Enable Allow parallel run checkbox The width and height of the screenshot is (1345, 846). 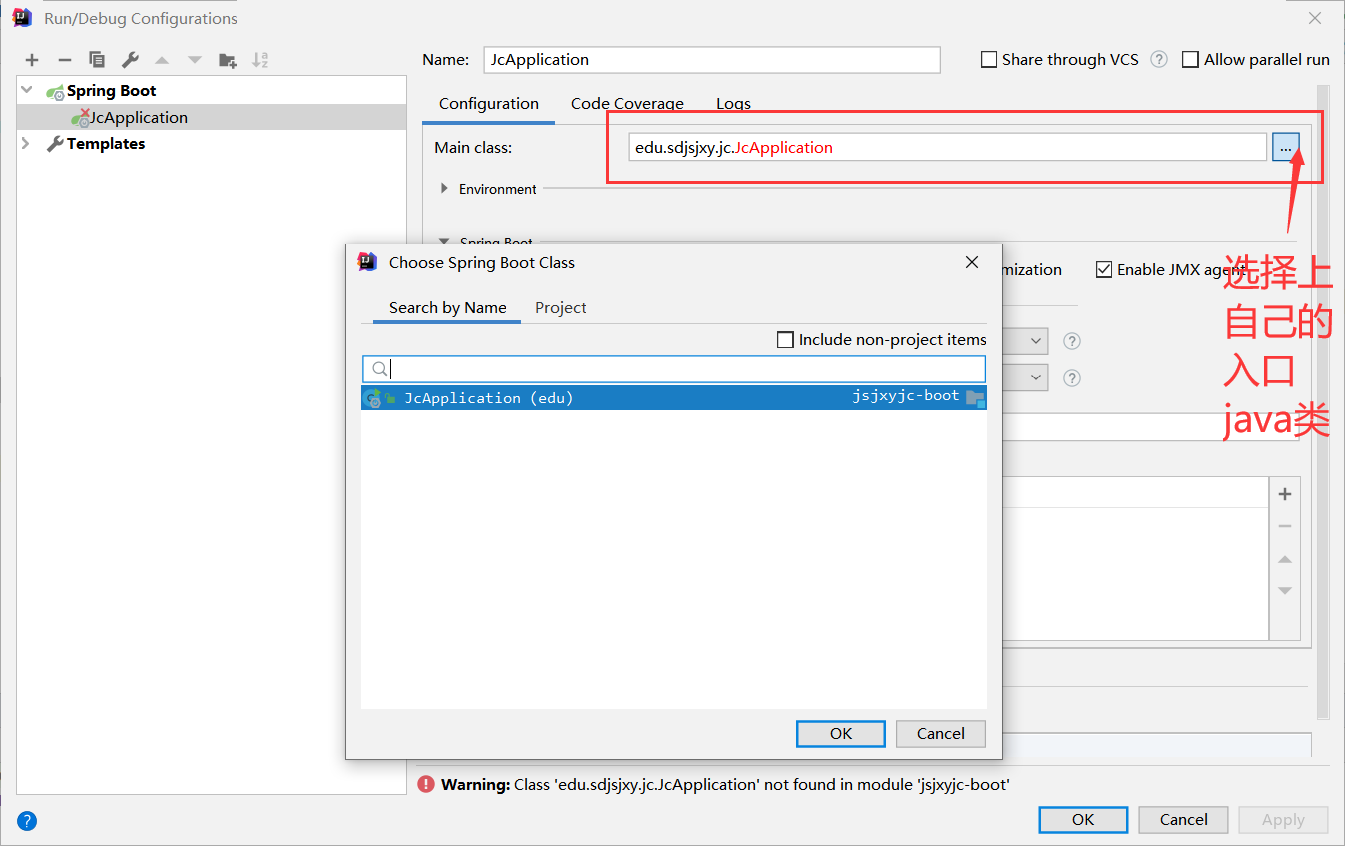tap(1190, 60)
